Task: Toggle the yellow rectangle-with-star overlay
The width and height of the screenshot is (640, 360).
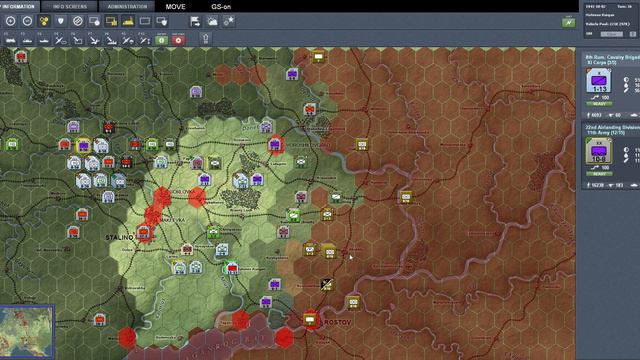Action: (x=111, y=21)
